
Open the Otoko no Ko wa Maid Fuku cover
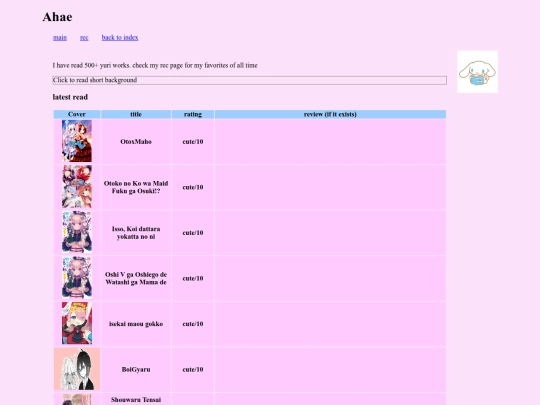point(77,186)
